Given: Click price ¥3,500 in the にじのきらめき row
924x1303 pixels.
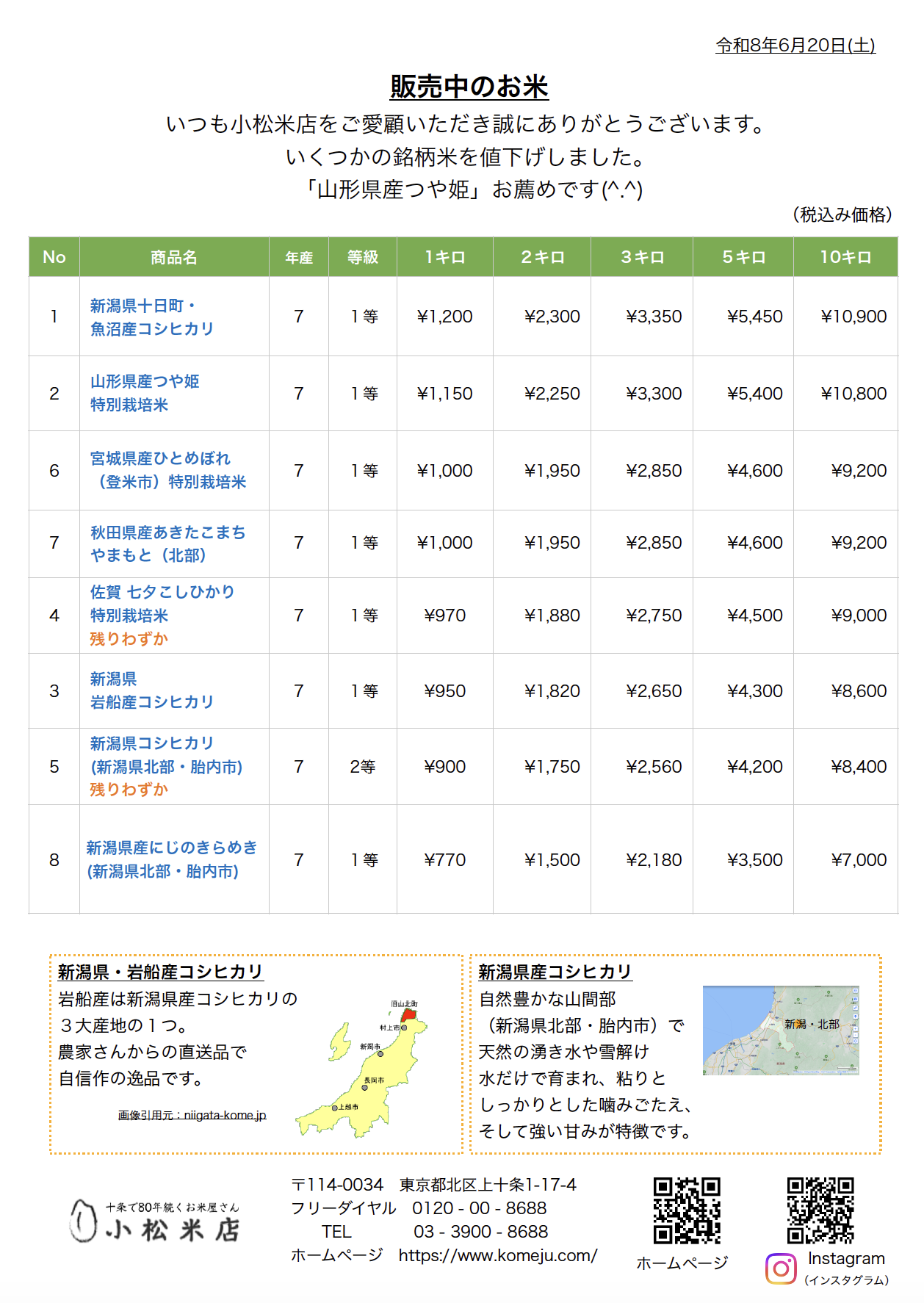Looking at the screenshot, I should pyautogui.click(x=755, y=860).
